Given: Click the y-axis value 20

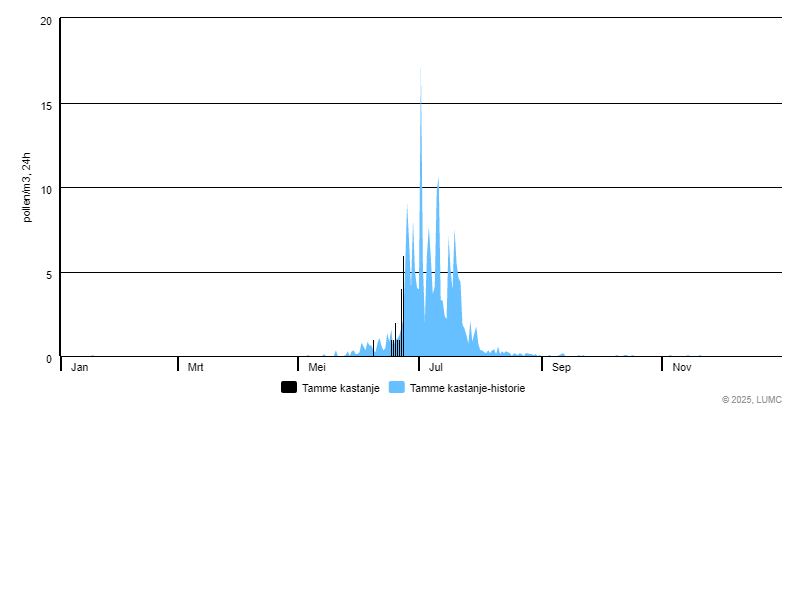Looking at the screenshot, I should [46, 21].
